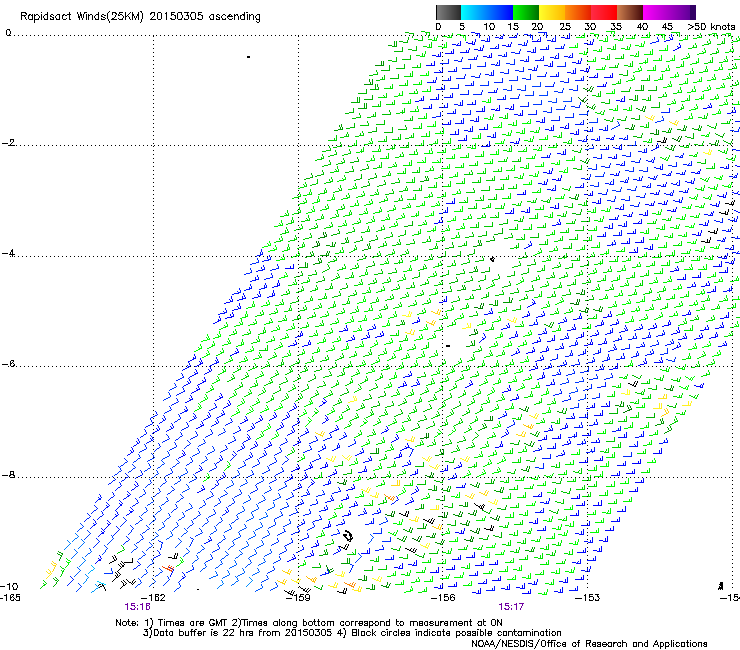Viewport: 740px width, 650px height.
Task: Click the latitude label '-6'
Action: point(9,364)
